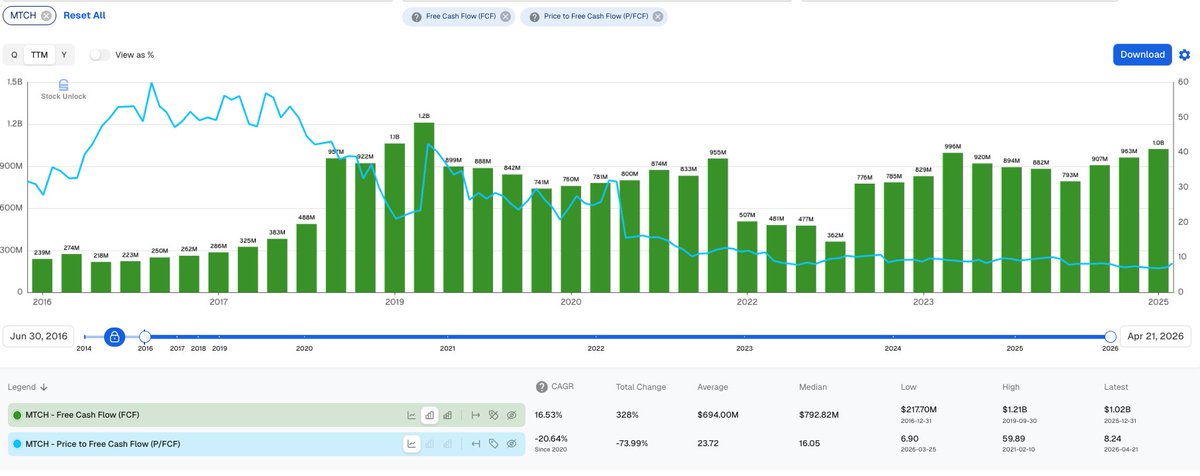Click blue color dot of P/FCF row

pos(15,443)
